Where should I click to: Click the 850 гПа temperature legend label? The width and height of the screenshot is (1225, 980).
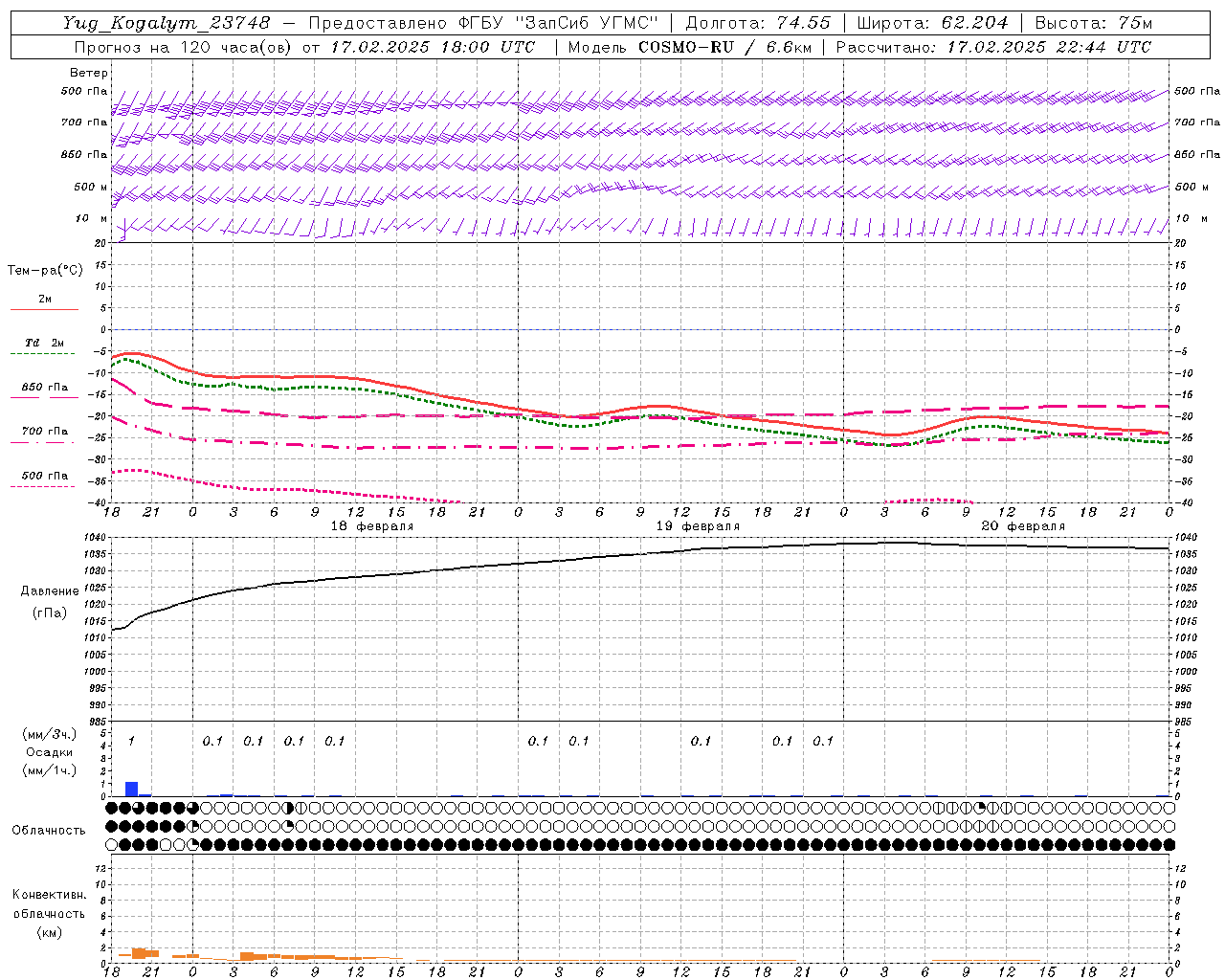click(45, 388)
